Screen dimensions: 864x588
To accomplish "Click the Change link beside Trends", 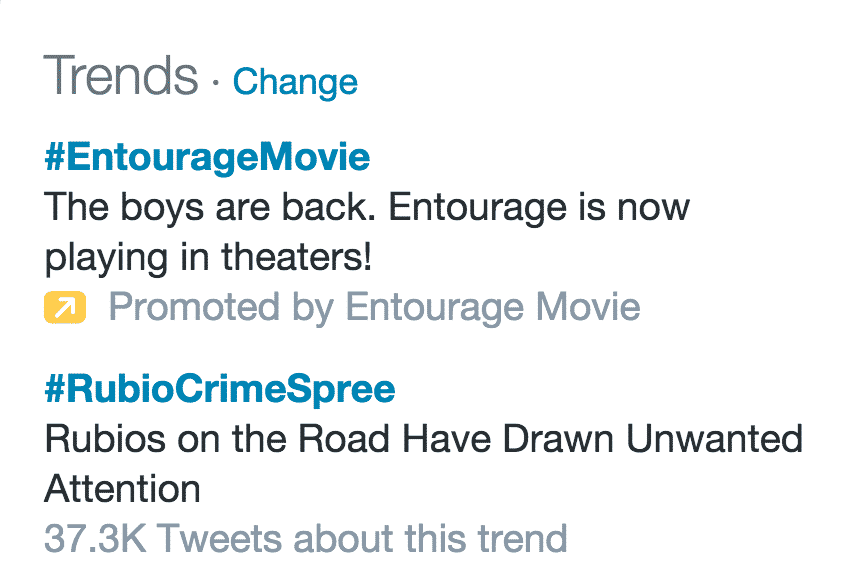I will click(x=295, y=82).
